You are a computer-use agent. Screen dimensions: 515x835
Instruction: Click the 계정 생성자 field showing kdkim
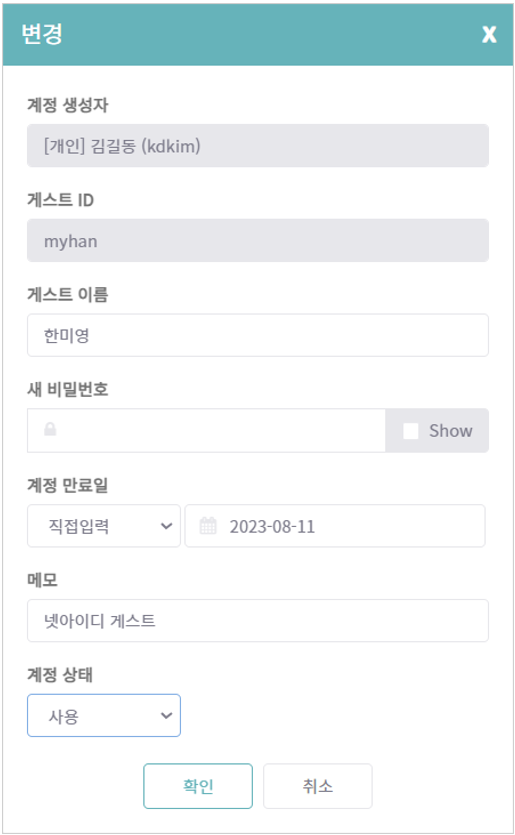coord(258,145)
